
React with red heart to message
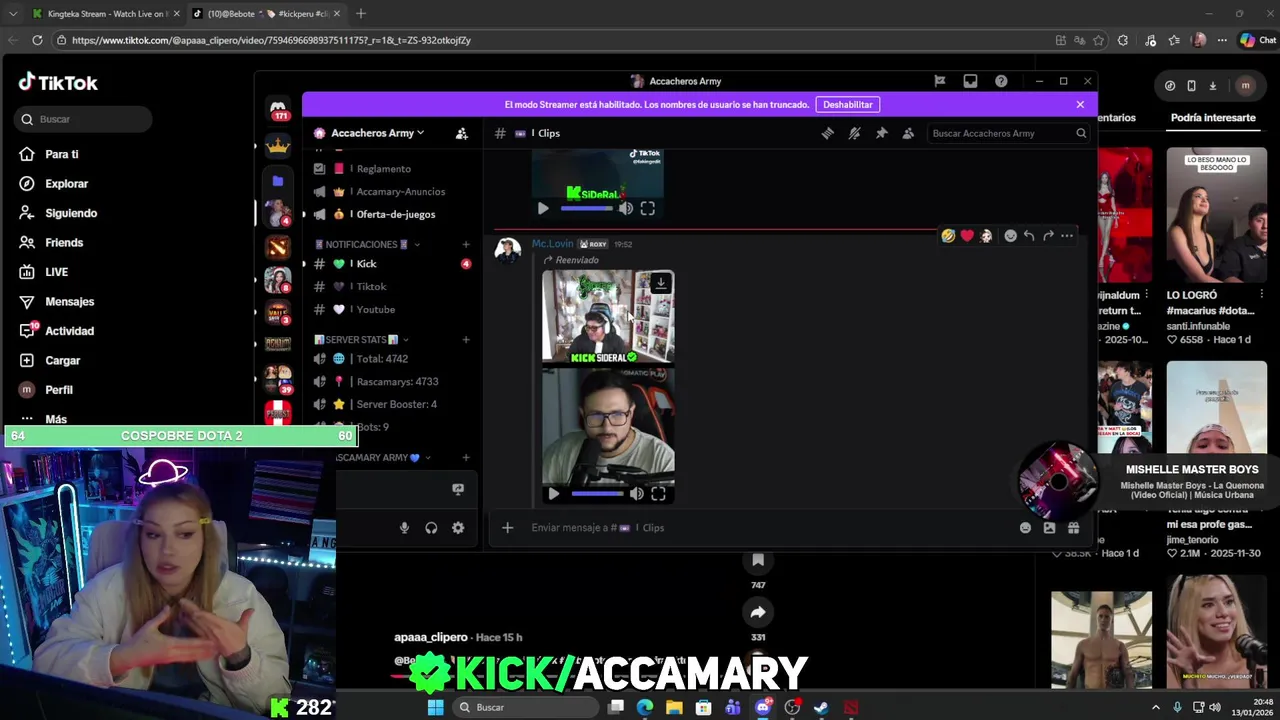tap(967, 236)
